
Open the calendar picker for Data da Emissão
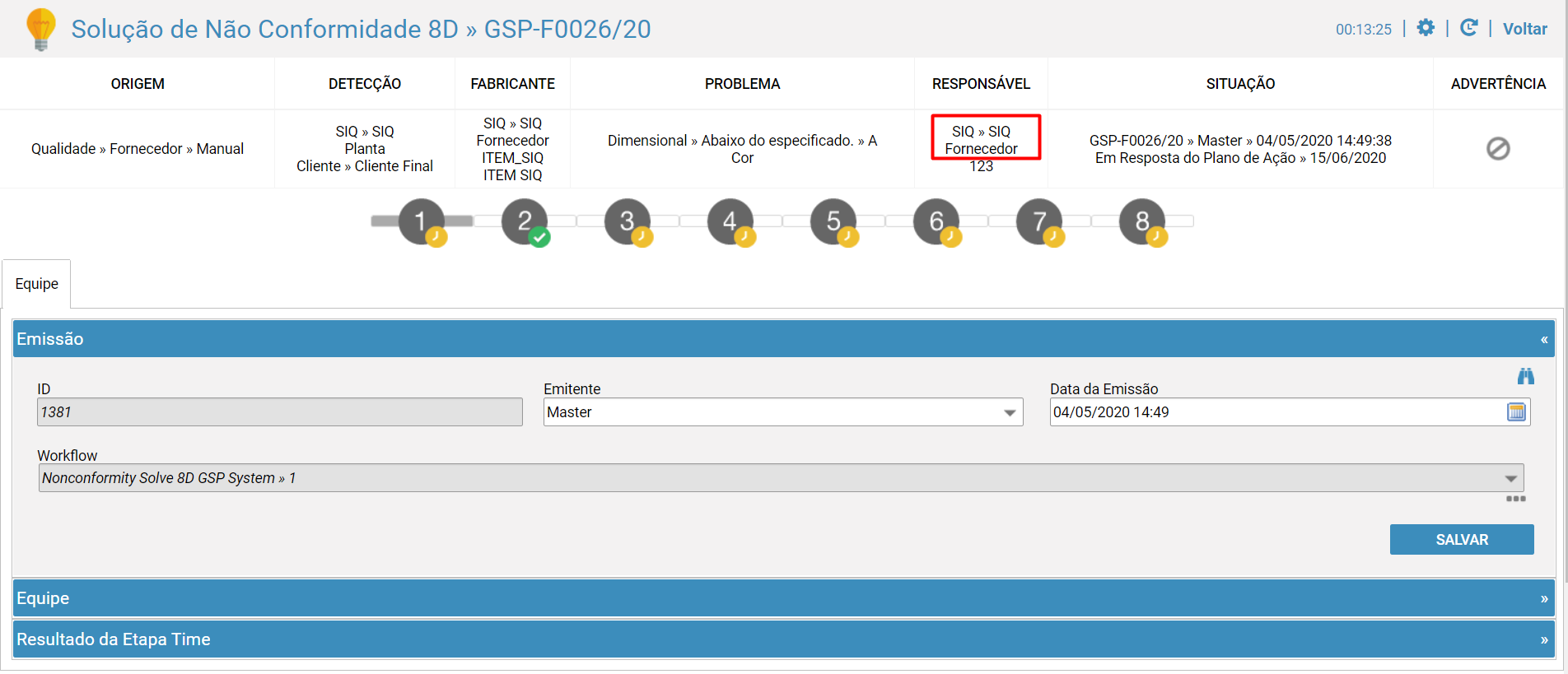click(1516, 412)
